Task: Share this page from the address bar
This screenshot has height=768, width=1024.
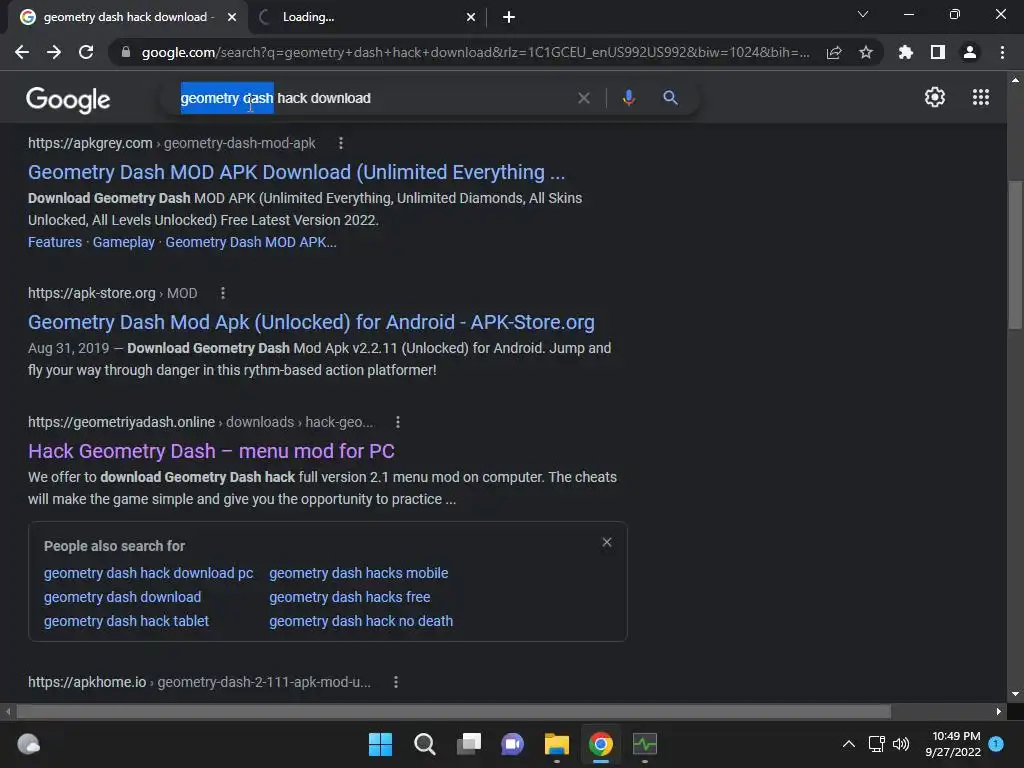Action: [x=834, y=52]
